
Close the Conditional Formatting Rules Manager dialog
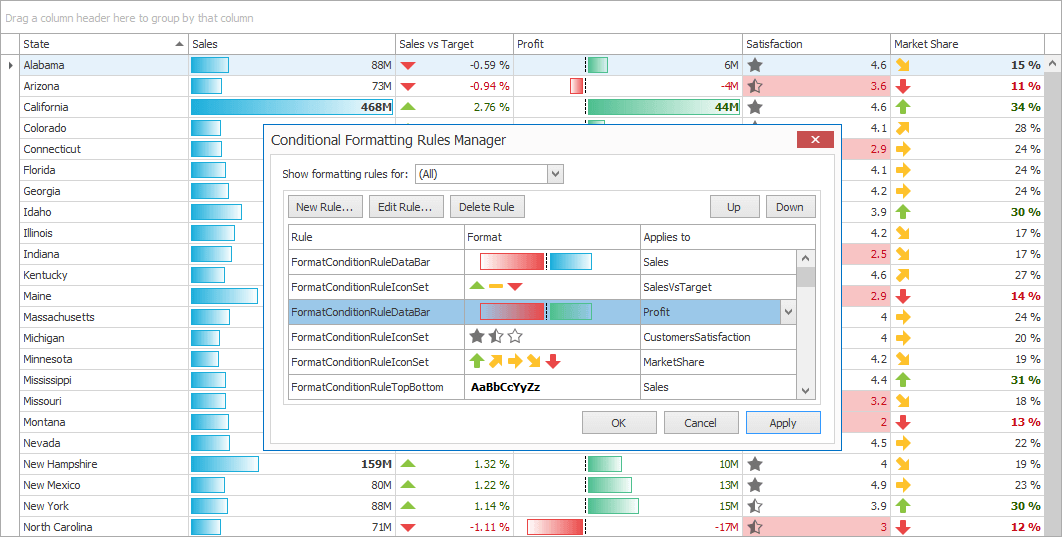[x=815, y=140]
